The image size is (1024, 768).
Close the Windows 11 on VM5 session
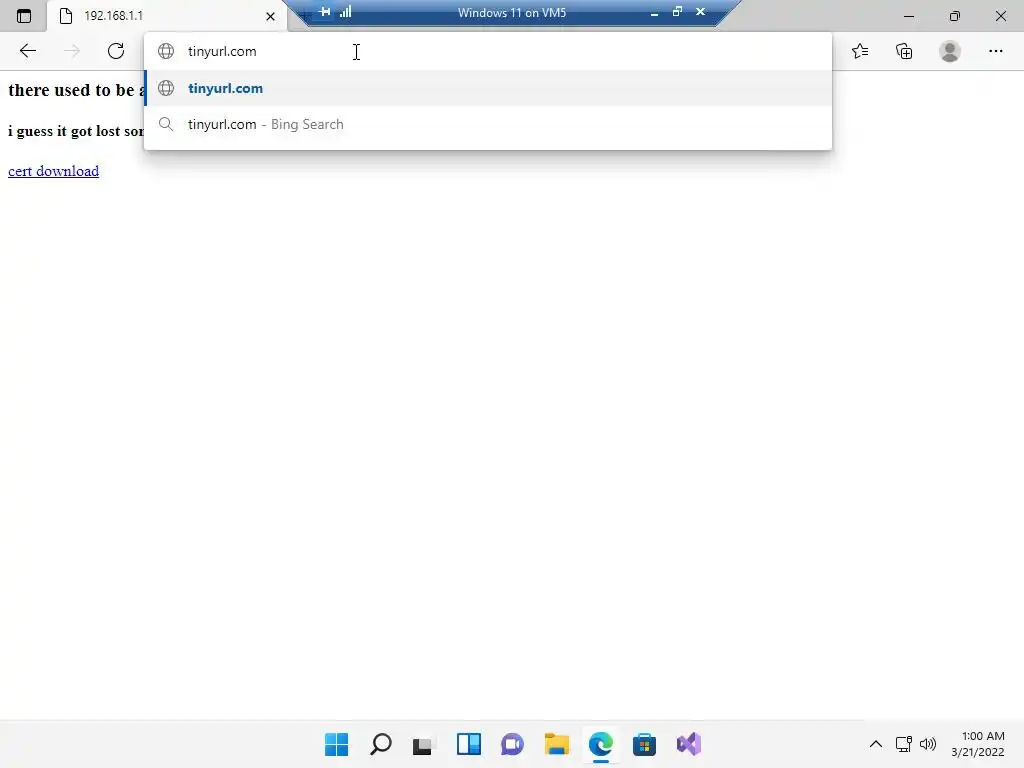[x=700, y=12]
